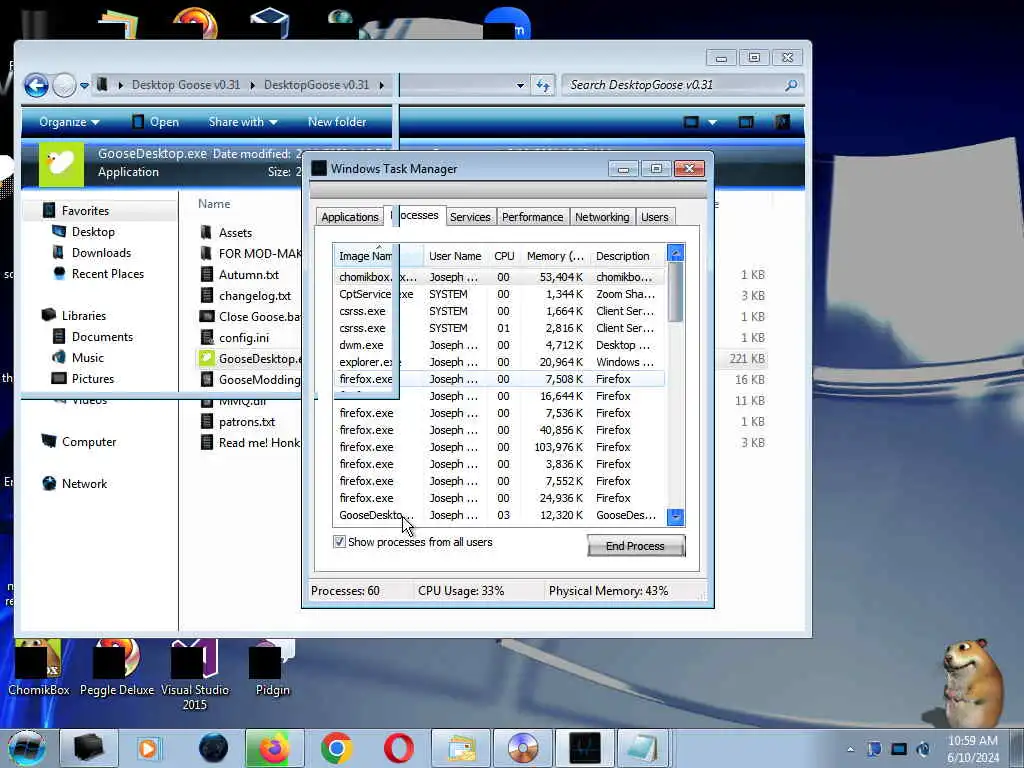Select the patrons.txt file
This screenshot has width=1024, height=768.
click(x=247, y=422)
